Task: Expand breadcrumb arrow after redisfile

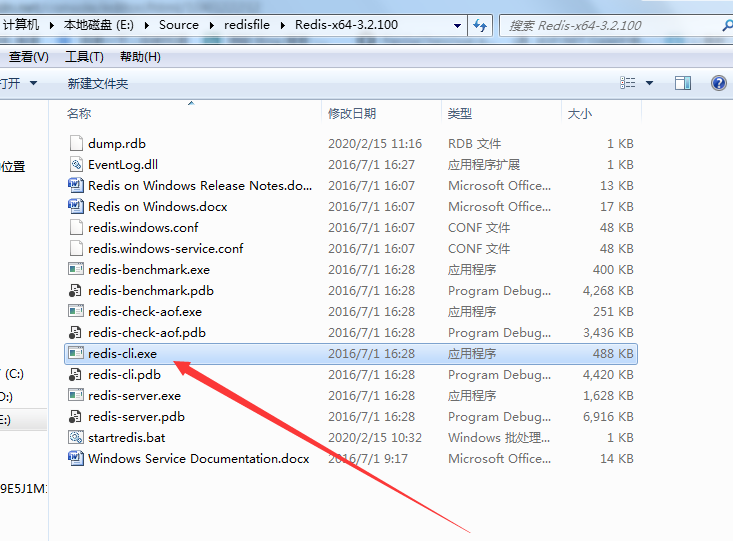Action: 283,25
